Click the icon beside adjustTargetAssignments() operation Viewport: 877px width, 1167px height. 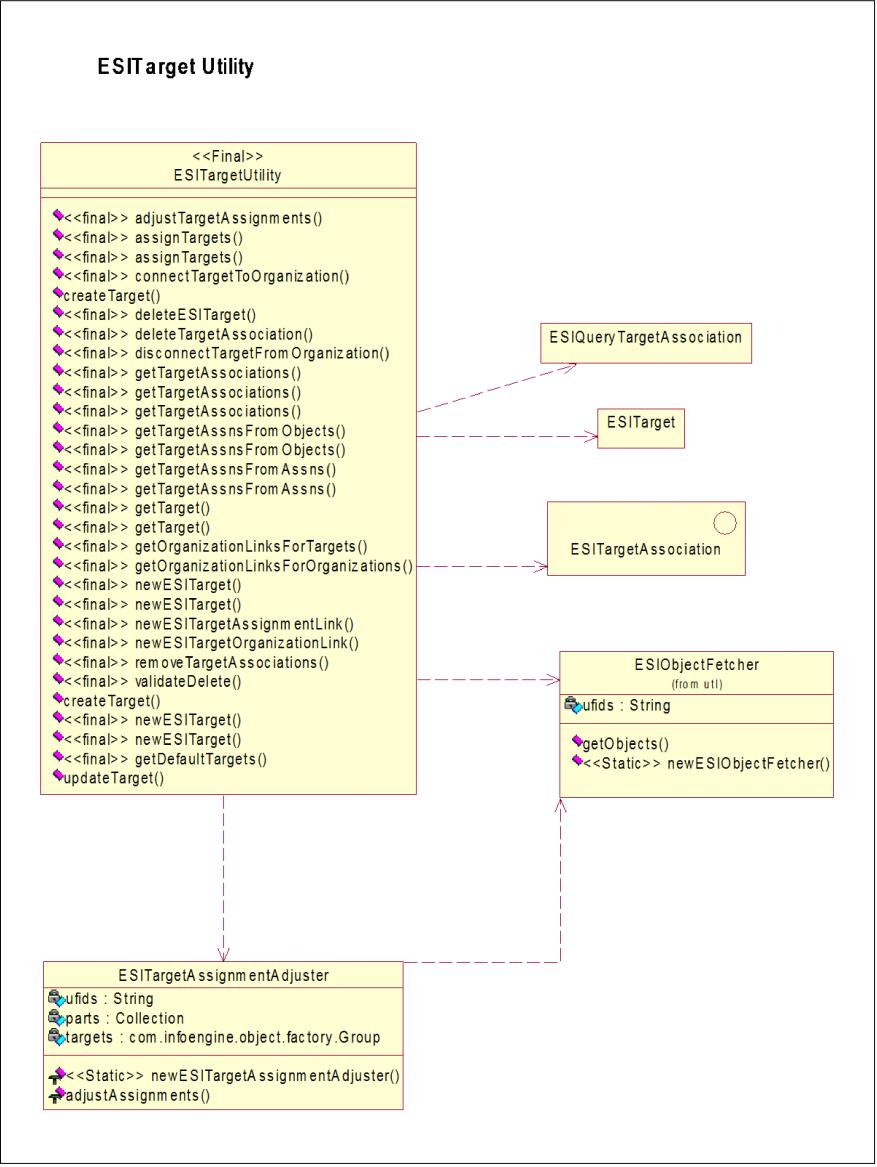(x=58, y=217)
